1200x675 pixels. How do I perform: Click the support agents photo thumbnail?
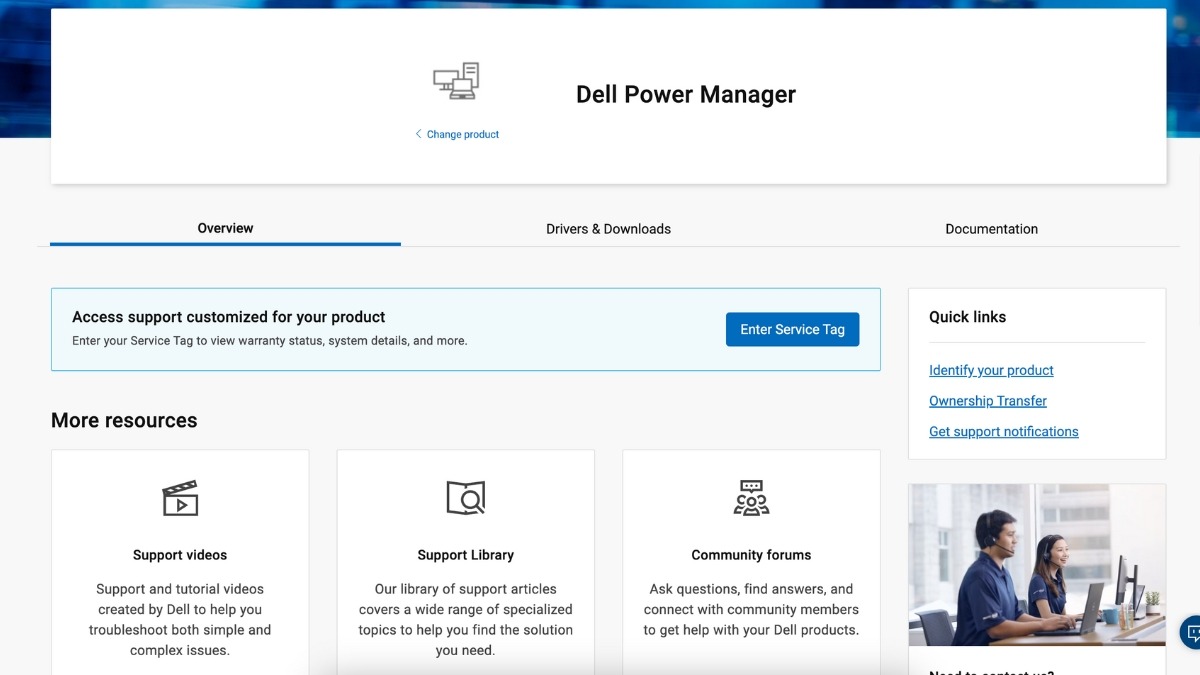click(1037, 565)
